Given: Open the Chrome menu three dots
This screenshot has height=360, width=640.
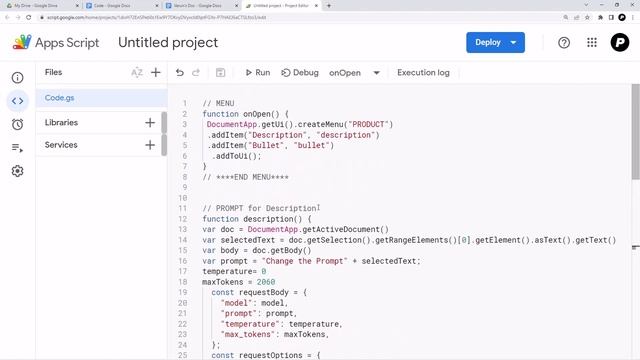Looking at the screenshot, I should point(633,18).
